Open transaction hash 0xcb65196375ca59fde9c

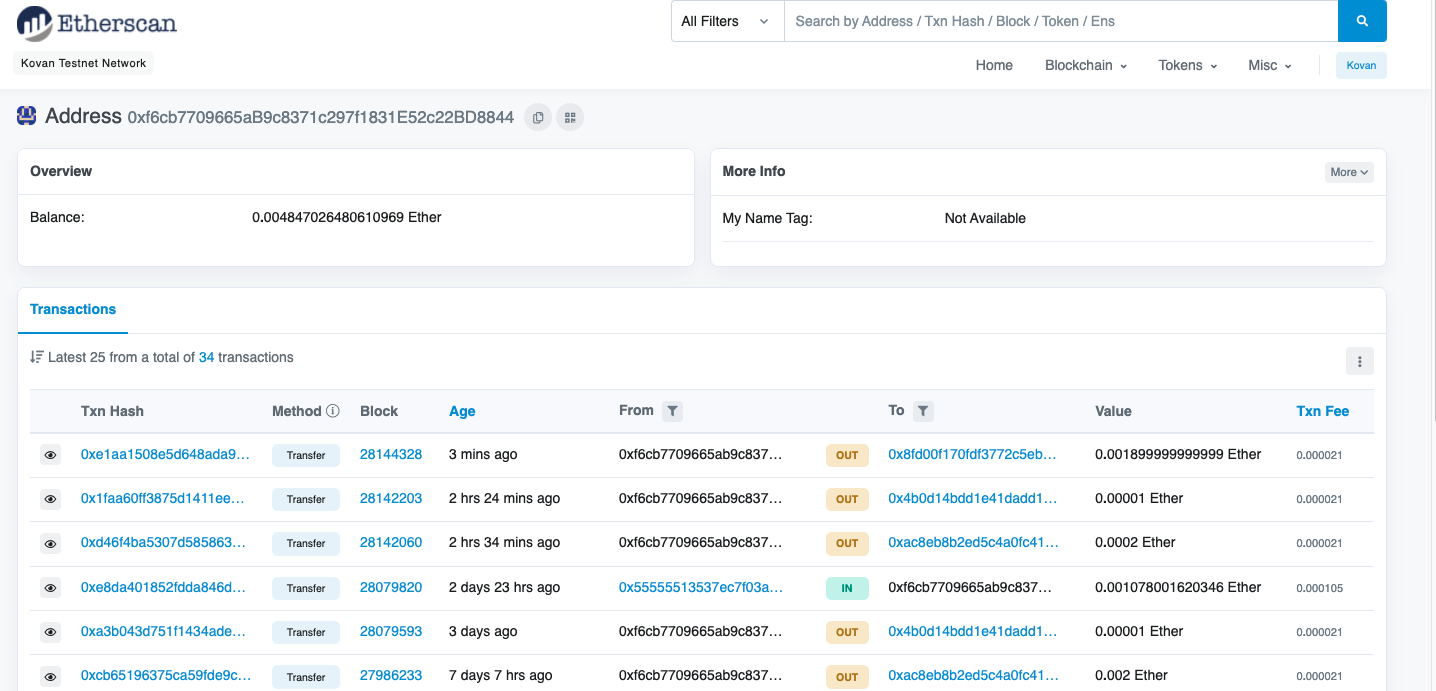click(x=165, y=675)
